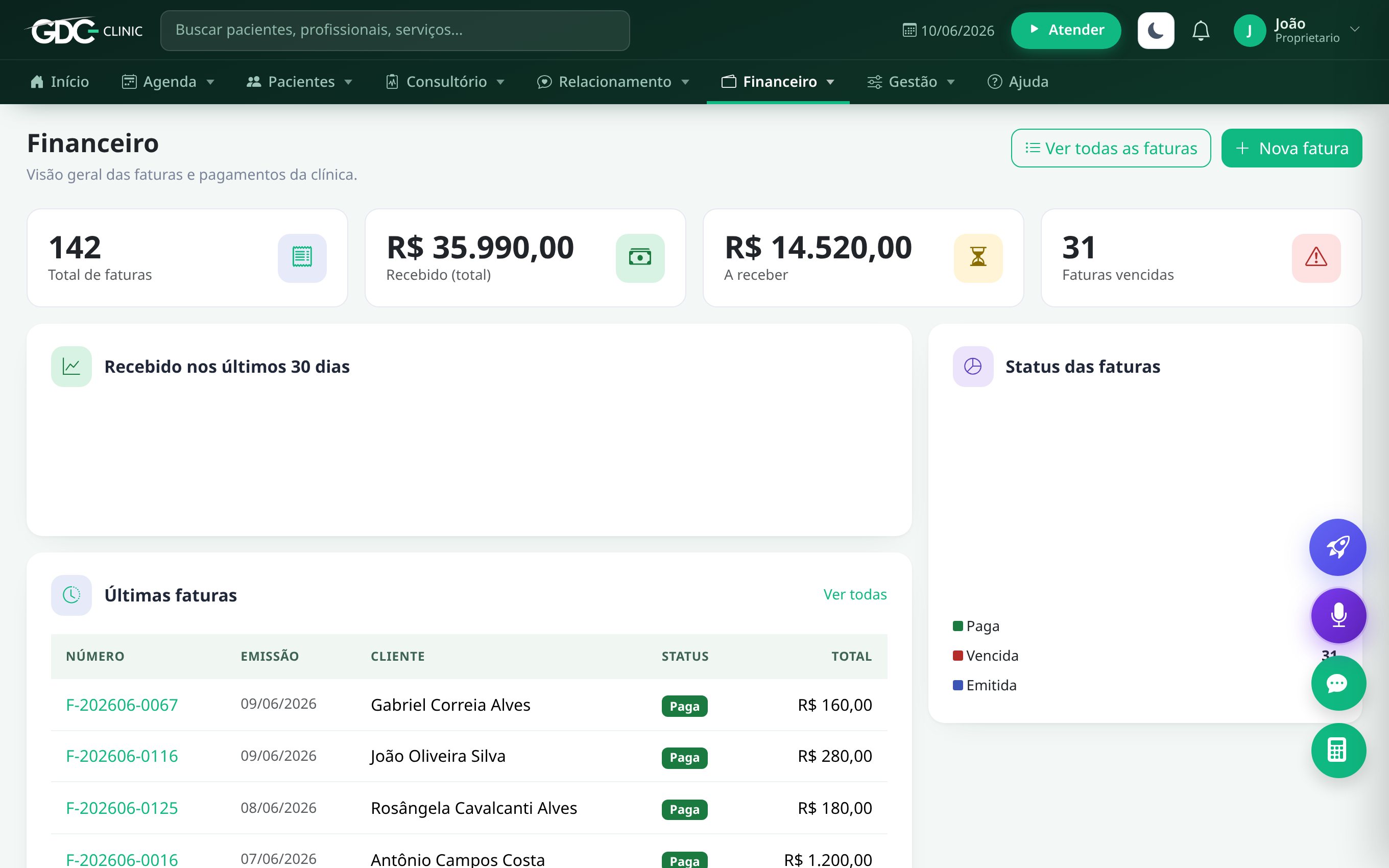Open the Consultório menu
1389x868 pixels.
[445, 82]
